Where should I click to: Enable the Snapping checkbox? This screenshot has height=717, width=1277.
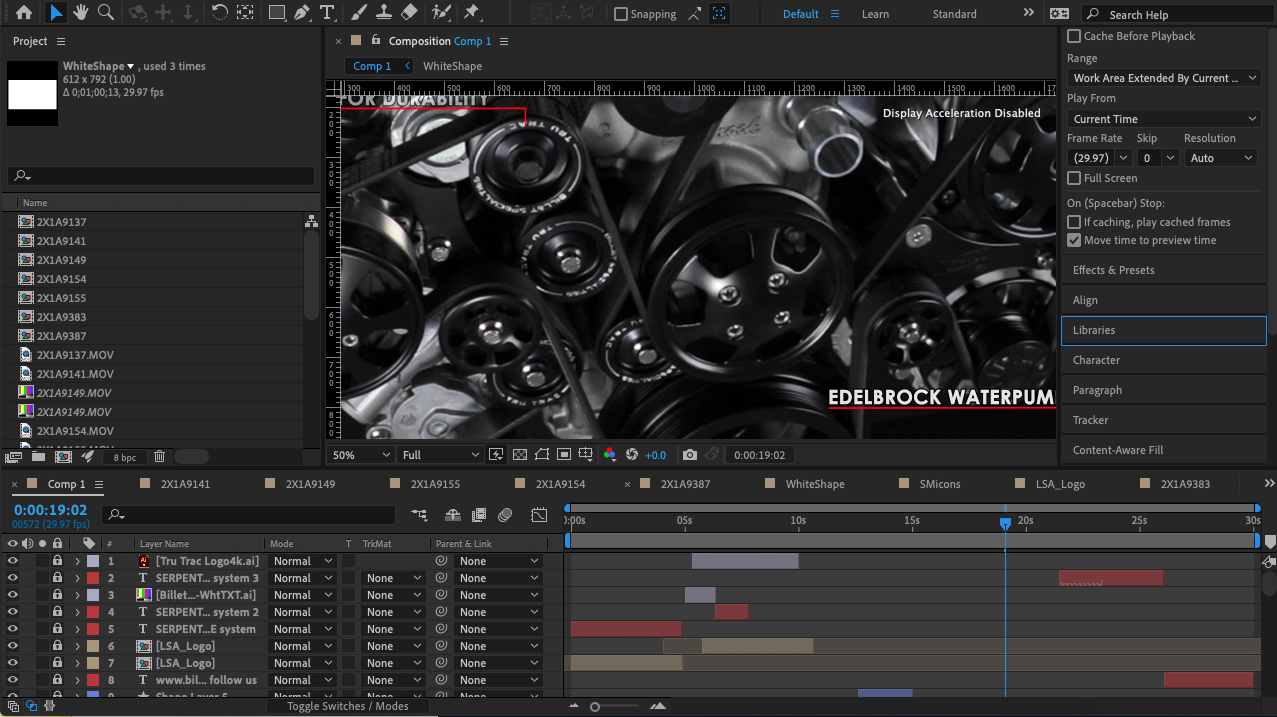coord(621,14)
